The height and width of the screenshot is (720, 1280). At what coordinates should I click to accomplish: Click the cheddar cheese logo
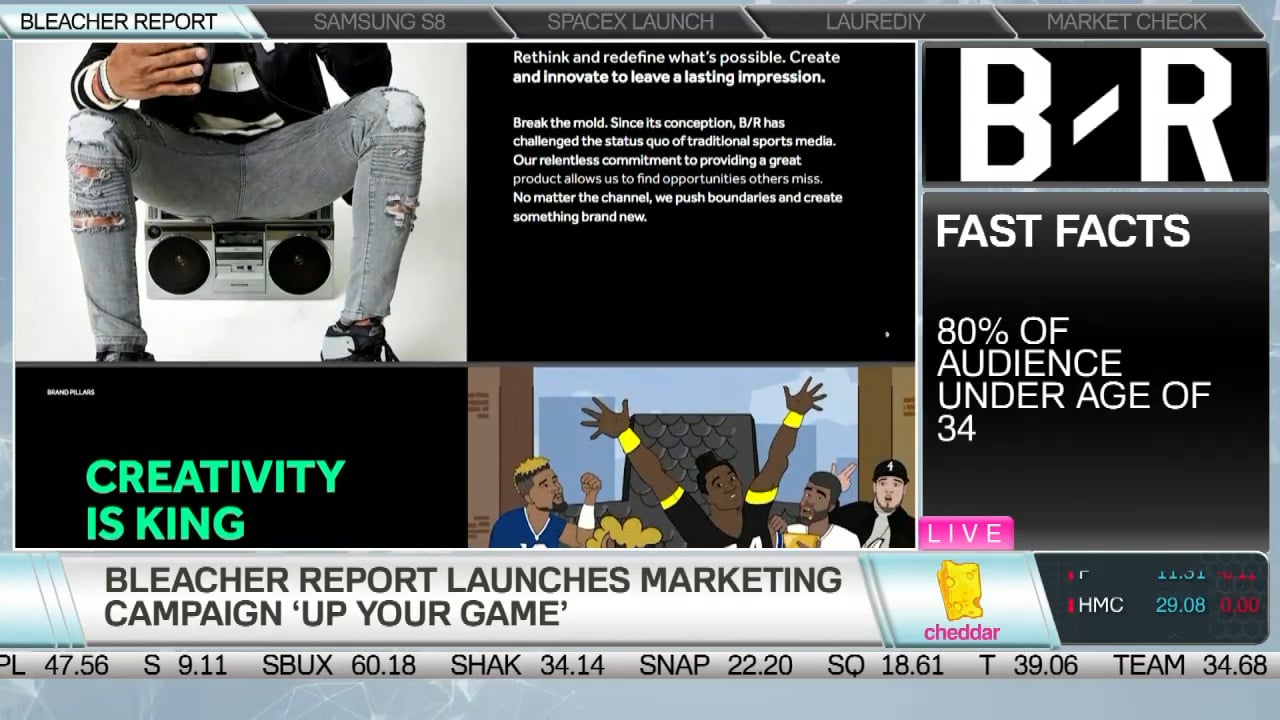tap(961, 600)
